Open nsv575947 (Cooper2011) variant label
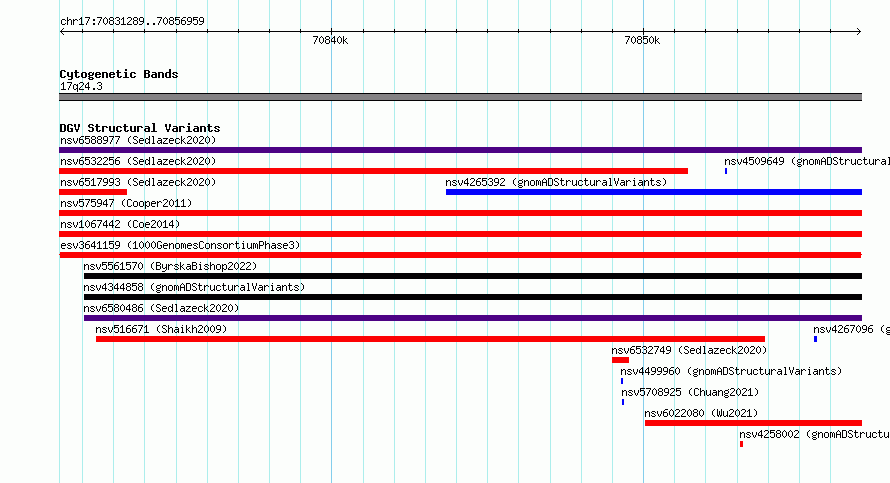Screen dimensions: 890x483 pyautogui.click(x=126, y=203)
